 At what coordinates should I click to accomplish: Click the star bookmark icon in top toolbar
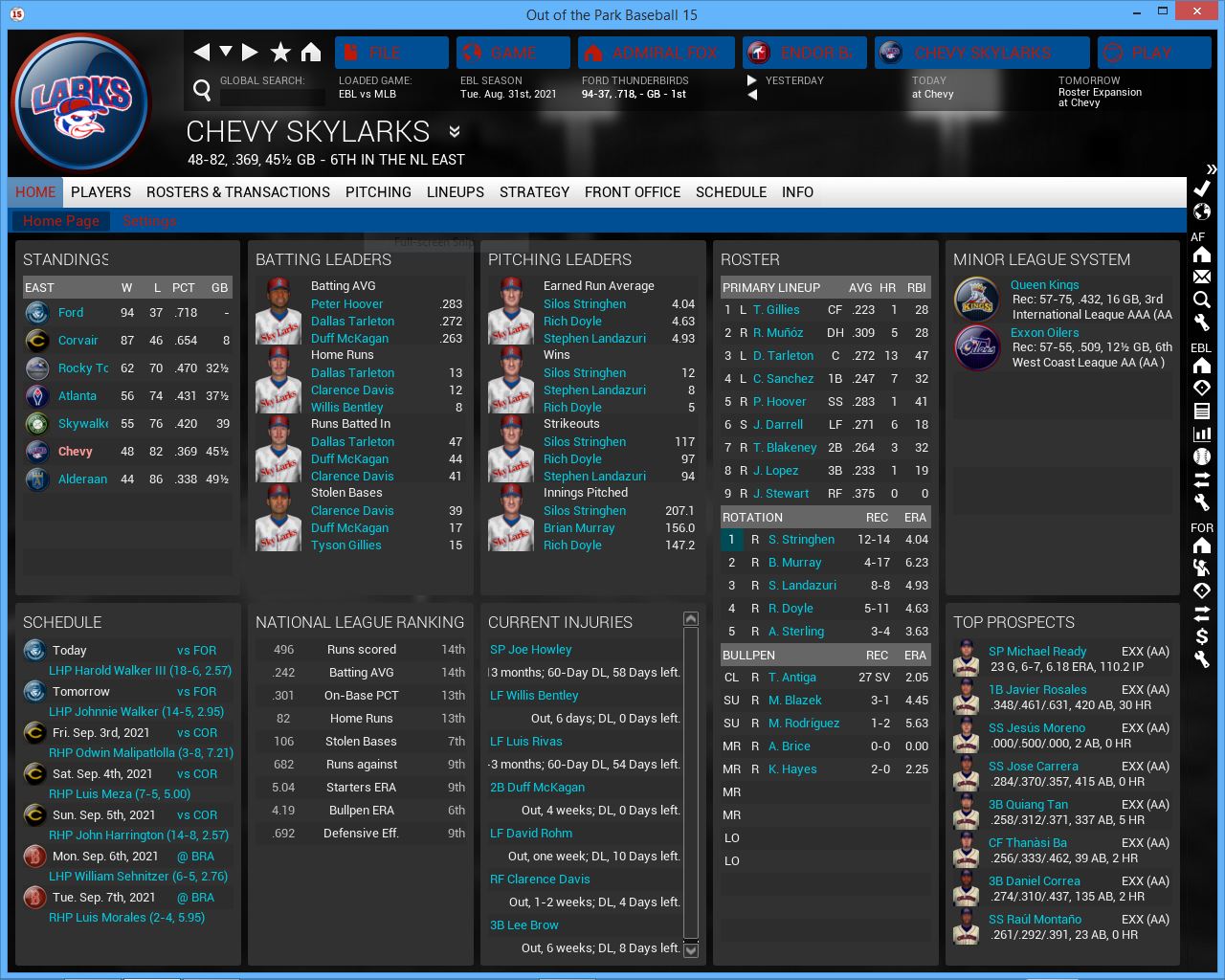(x=280, y=52)
